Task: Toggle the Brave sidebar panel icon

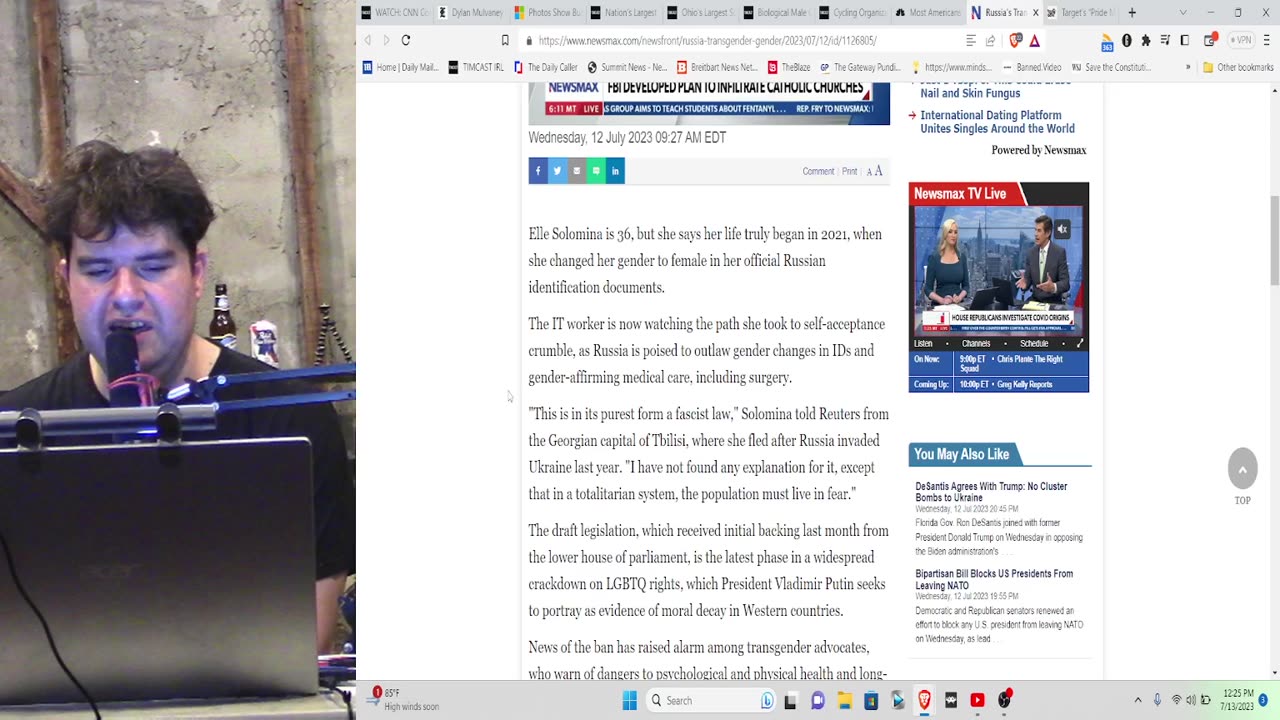Action: tap(1185, 40)
